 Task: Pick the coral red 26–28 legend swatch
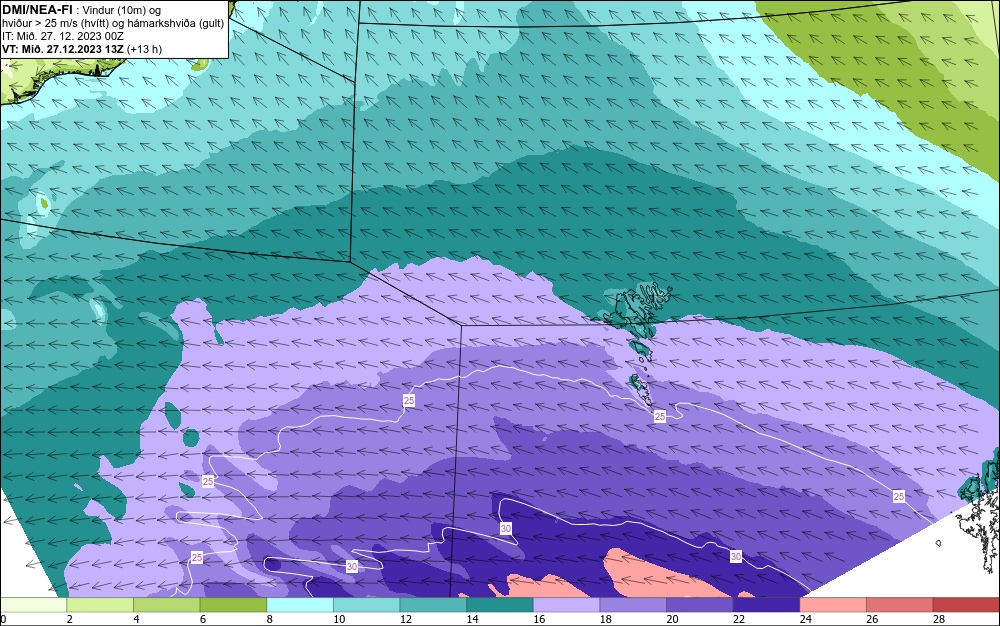point(900,605)
